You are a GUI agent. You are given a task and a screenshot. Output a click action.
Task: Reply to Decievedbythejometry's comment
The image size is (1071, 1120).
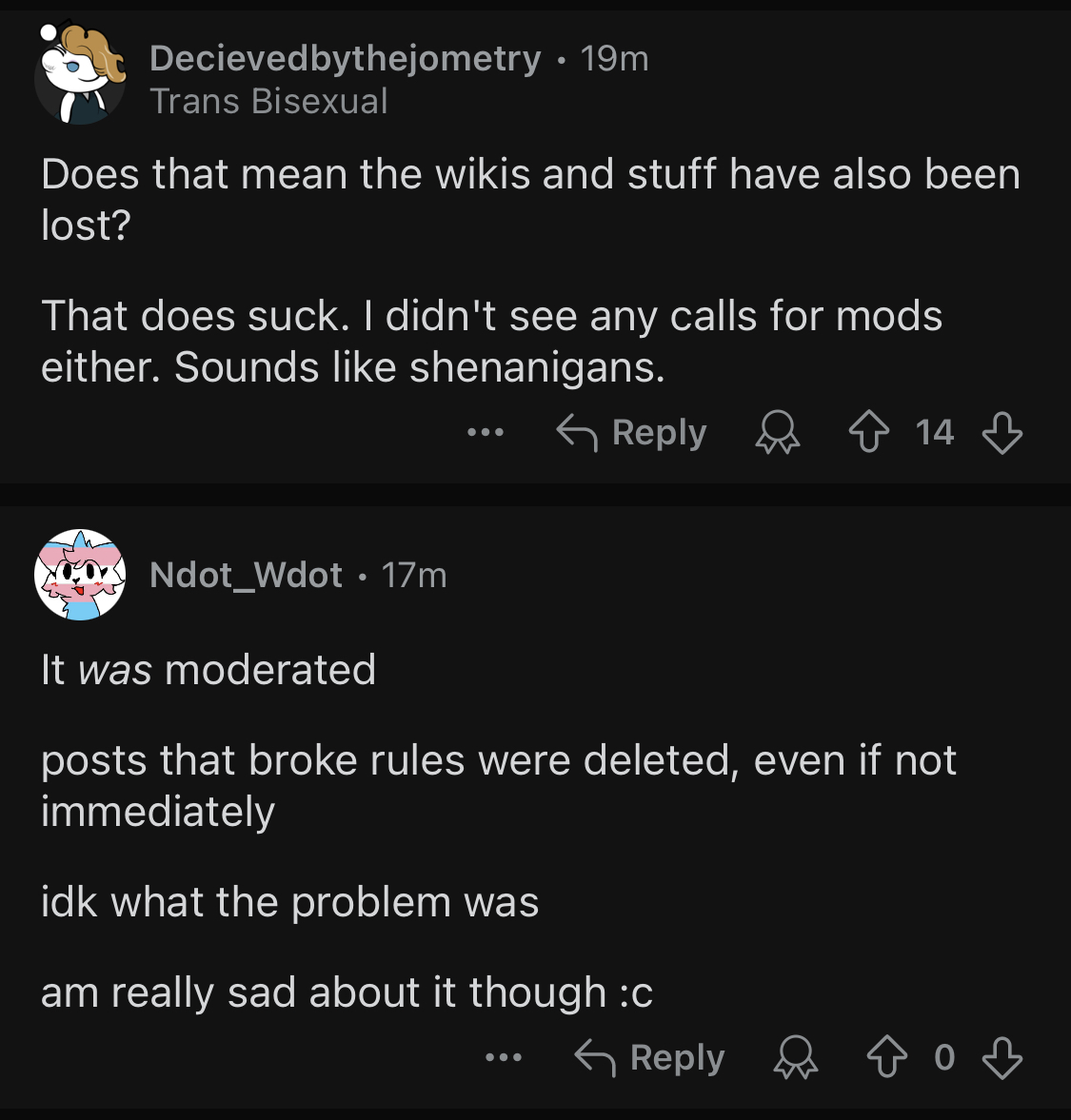click(x=631, y=432)
